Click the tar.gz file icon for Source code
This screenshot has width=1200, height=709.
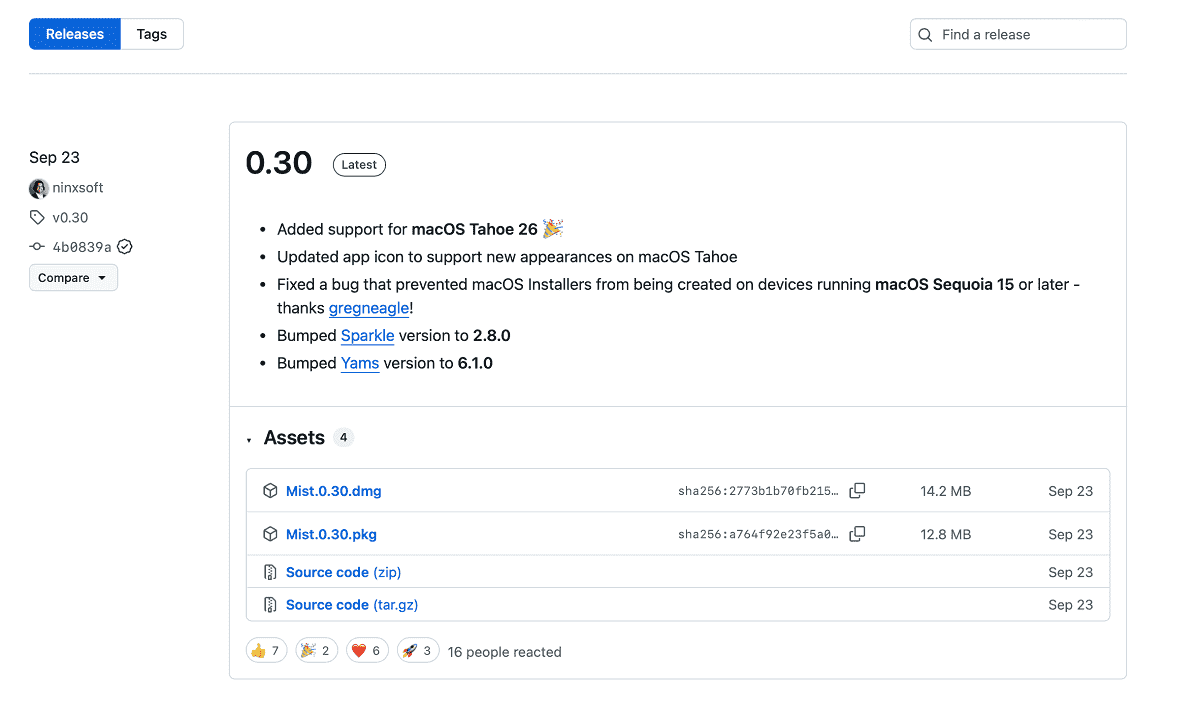[270, 605]
